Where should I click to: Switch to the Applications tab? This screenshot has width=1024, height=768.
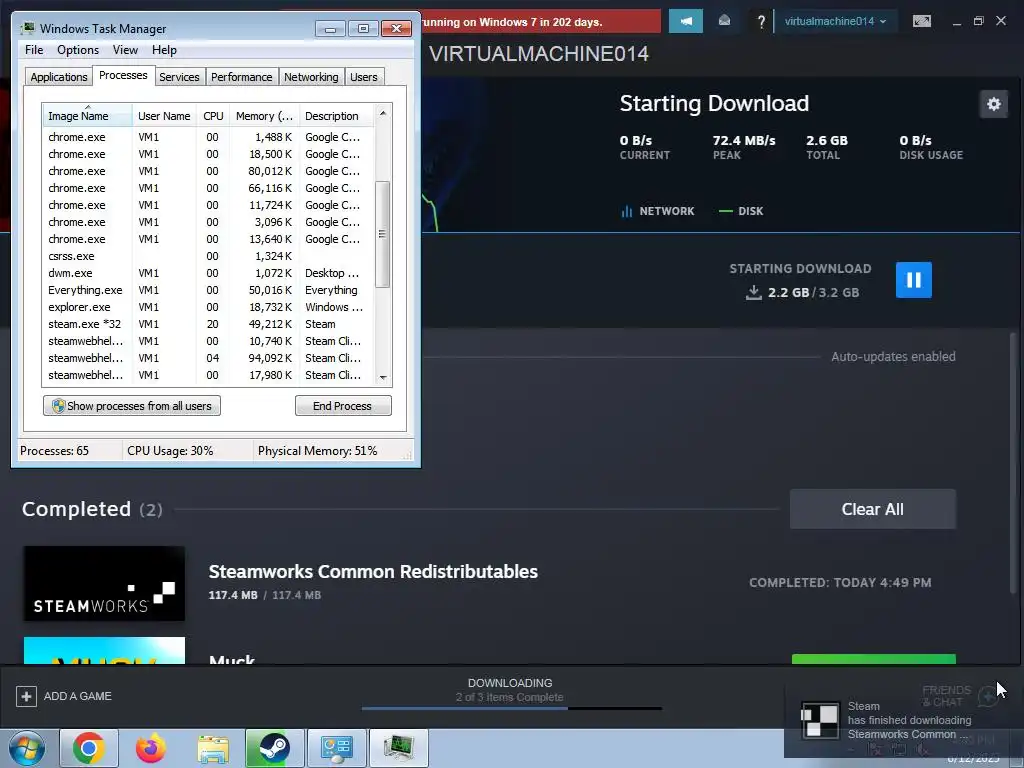59,77
